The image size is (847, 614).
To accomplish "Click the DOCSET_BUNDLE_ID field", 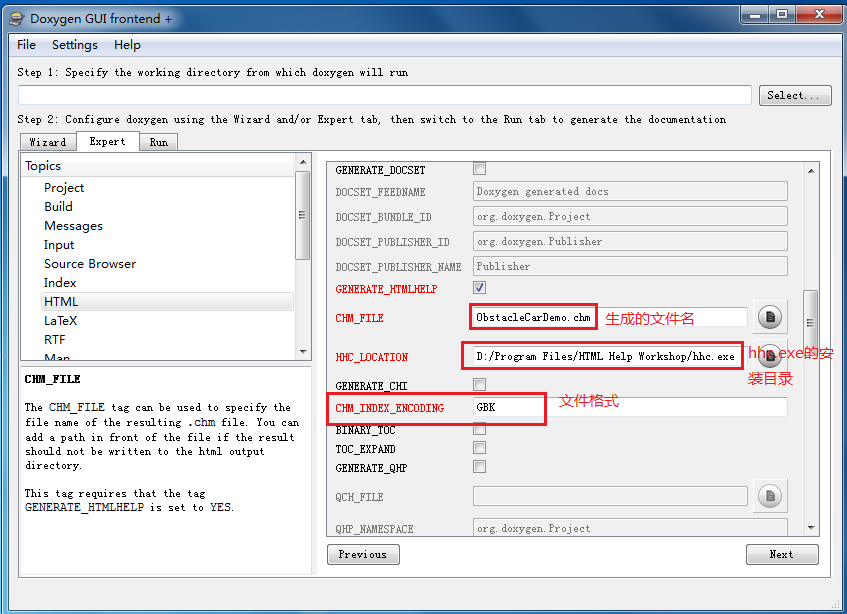I will point(630,216).
